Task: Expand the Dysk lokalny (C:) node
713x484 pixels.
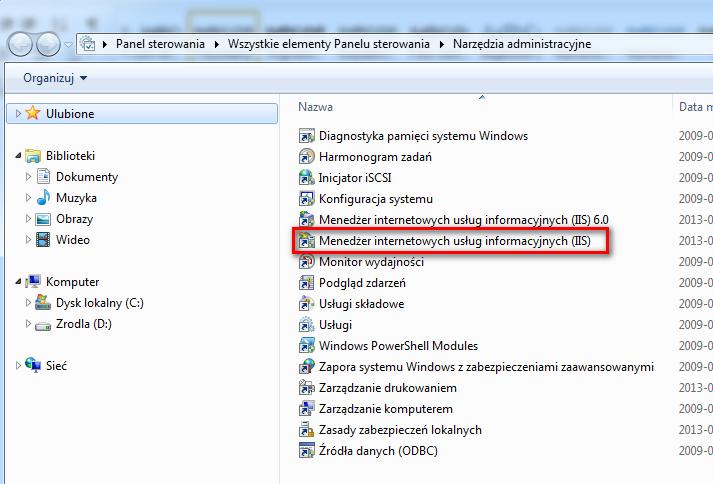Action: [x=28, y=302]
